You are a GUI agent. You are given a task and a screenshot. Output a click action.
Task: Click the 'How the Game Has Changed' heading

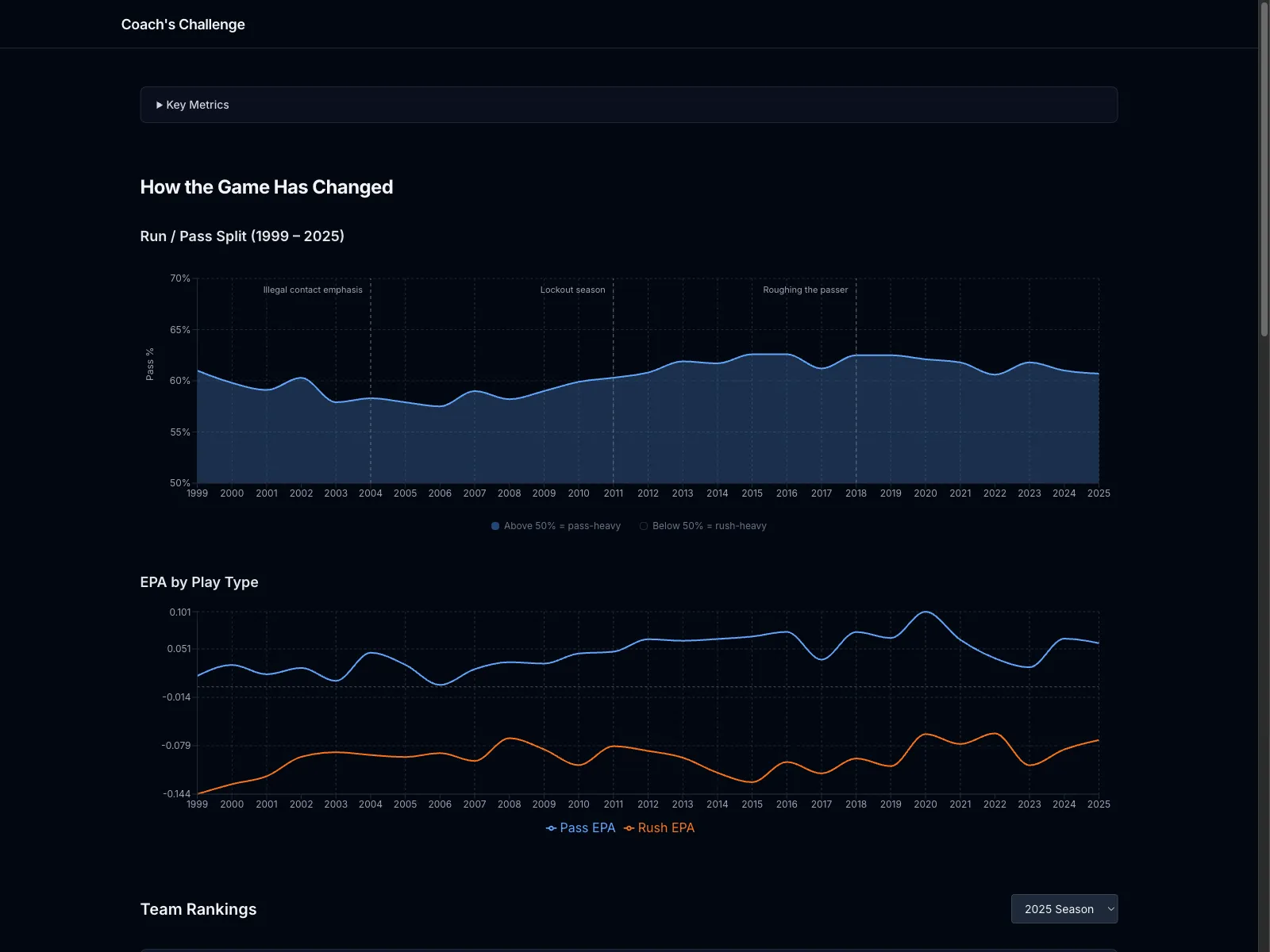click(267, 187)
